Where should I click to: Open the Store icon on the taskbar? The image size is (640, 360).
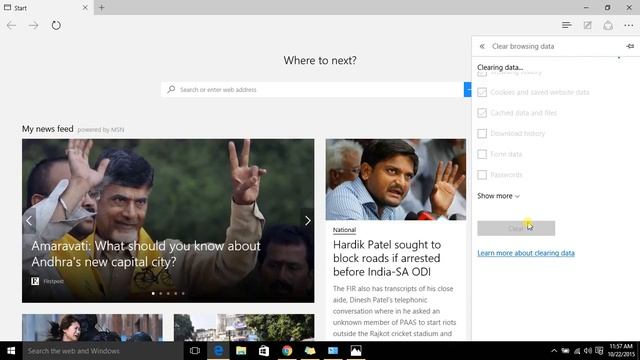coord(264,351)
